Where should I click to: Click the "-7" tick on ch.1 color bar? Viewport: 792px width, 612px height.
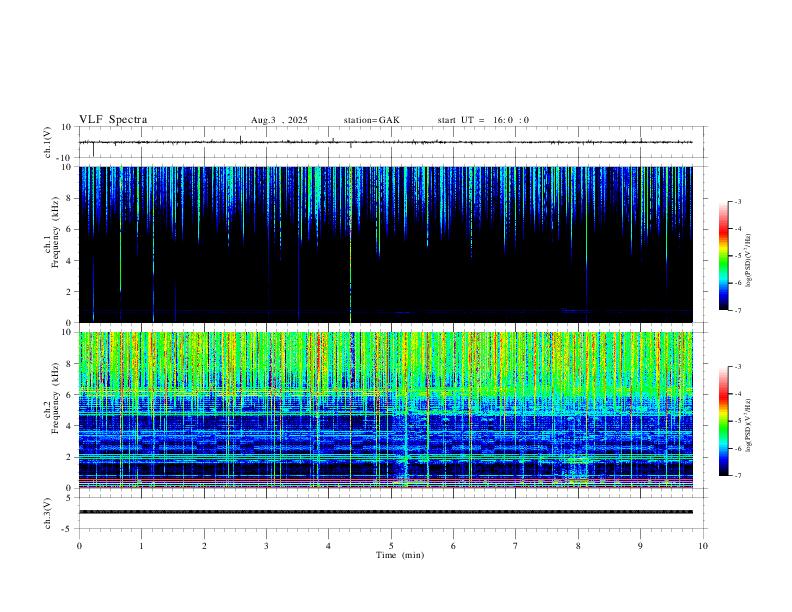pos(737,311)
